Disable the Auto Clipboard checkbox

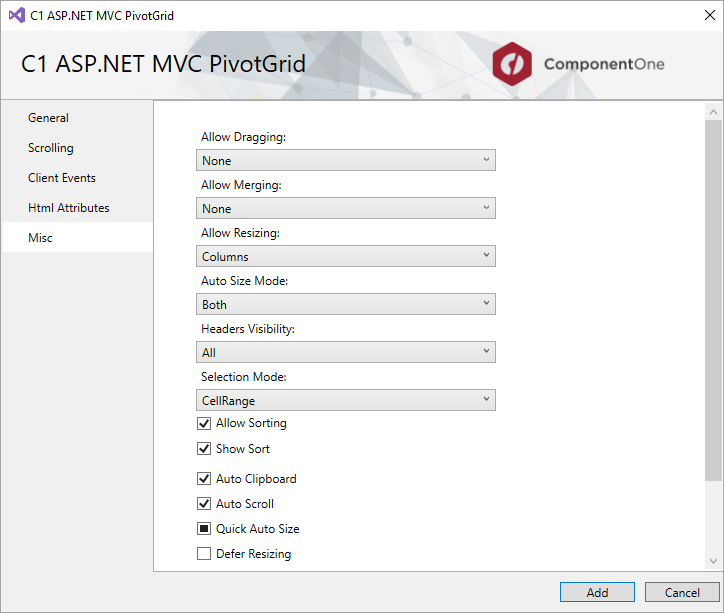pyautogui.click(x=204, y=479)
